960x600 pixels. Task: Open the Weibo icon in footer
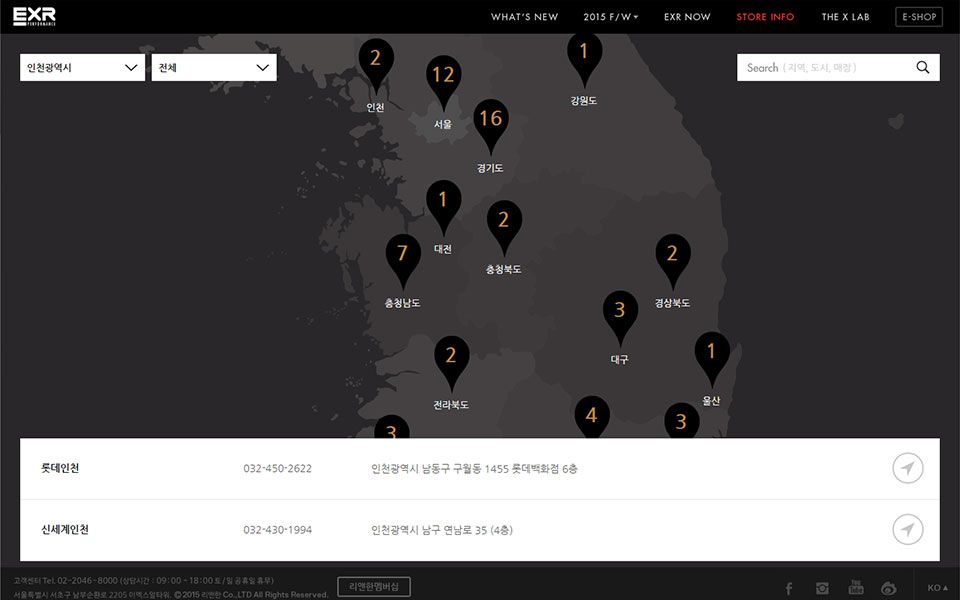(x=889, y=588)
